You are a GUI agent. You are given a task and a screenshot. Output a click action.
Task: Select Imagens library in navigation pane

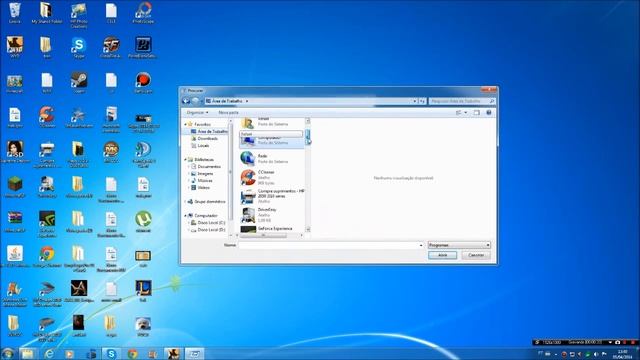tap(202, 173)
